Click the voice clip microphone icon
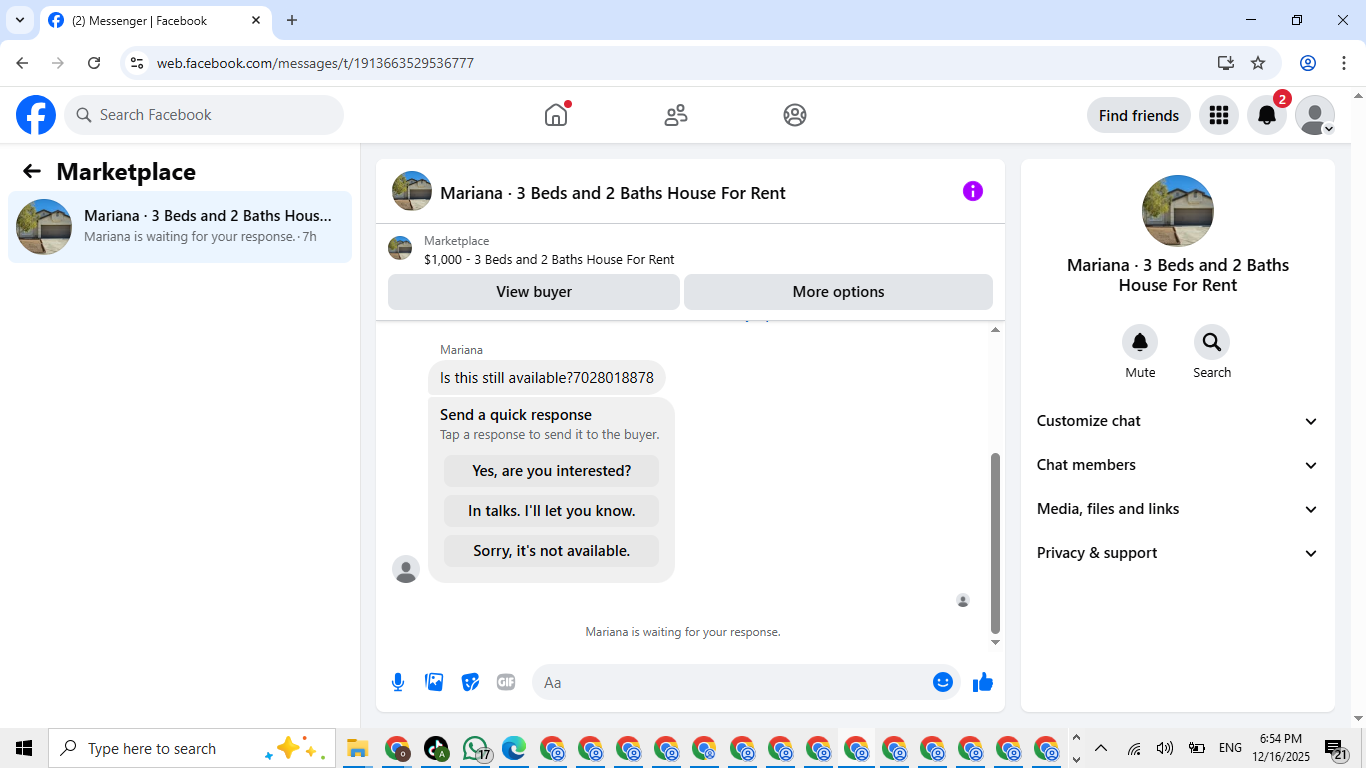Image resolution: width=1366 pixels, height=768 pixels. pyautogui.click(x=398, y=682)
